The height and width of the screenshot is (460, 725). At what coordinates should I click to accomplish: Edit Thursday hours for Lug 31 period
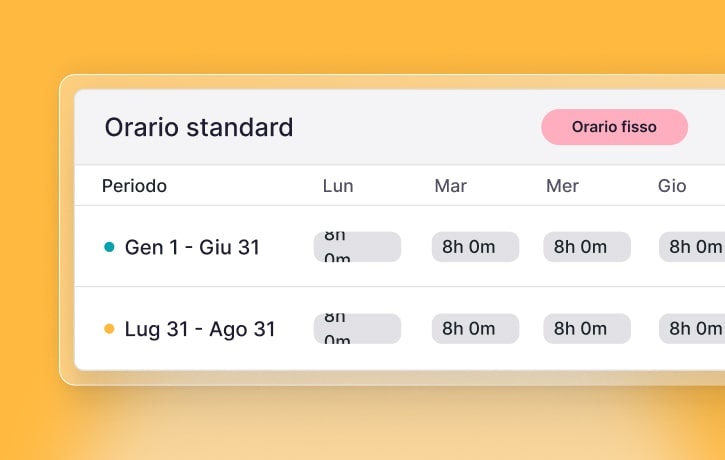tap(692, 329)
